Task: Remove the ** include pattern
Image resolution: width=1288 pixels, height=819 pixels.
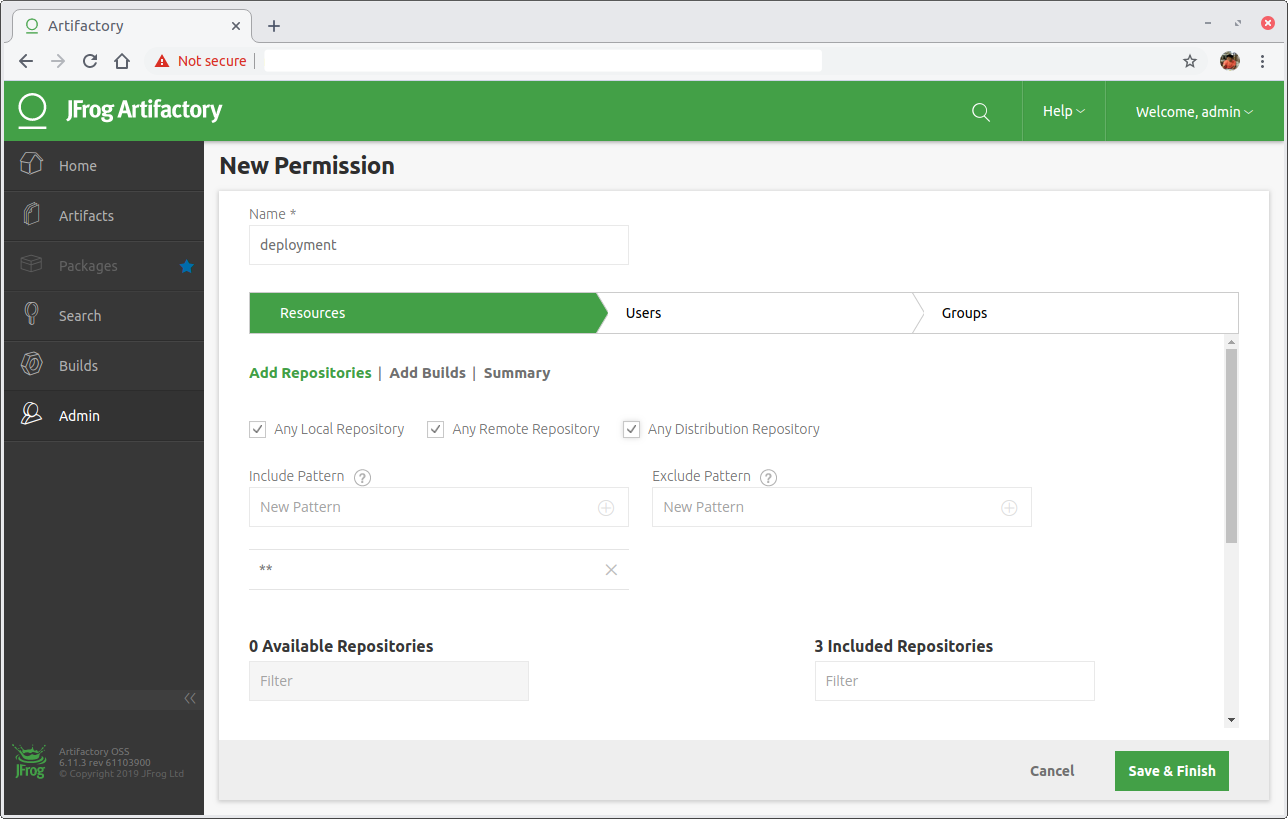Action: (611, 570)
